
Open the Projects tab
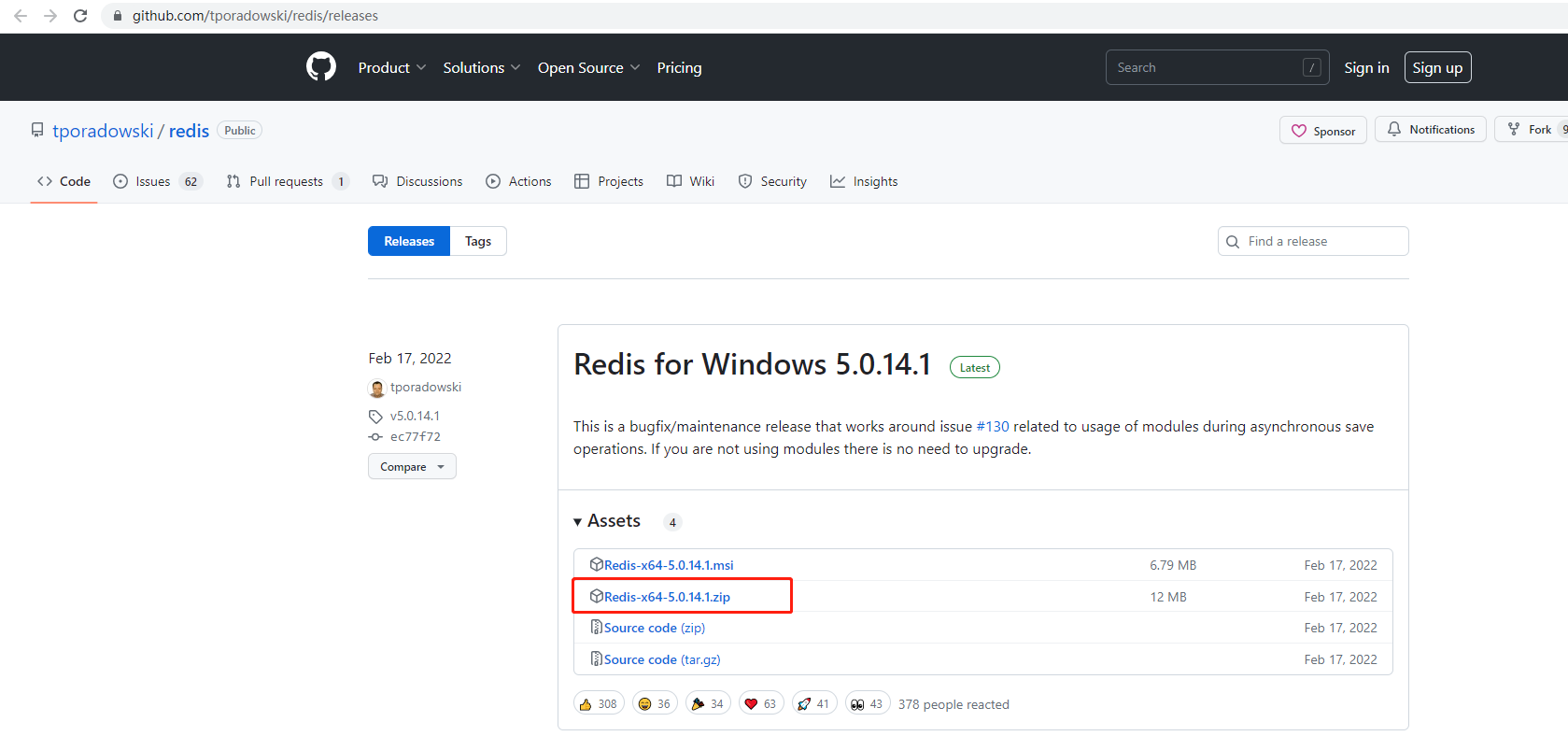(x=609, y=181)
